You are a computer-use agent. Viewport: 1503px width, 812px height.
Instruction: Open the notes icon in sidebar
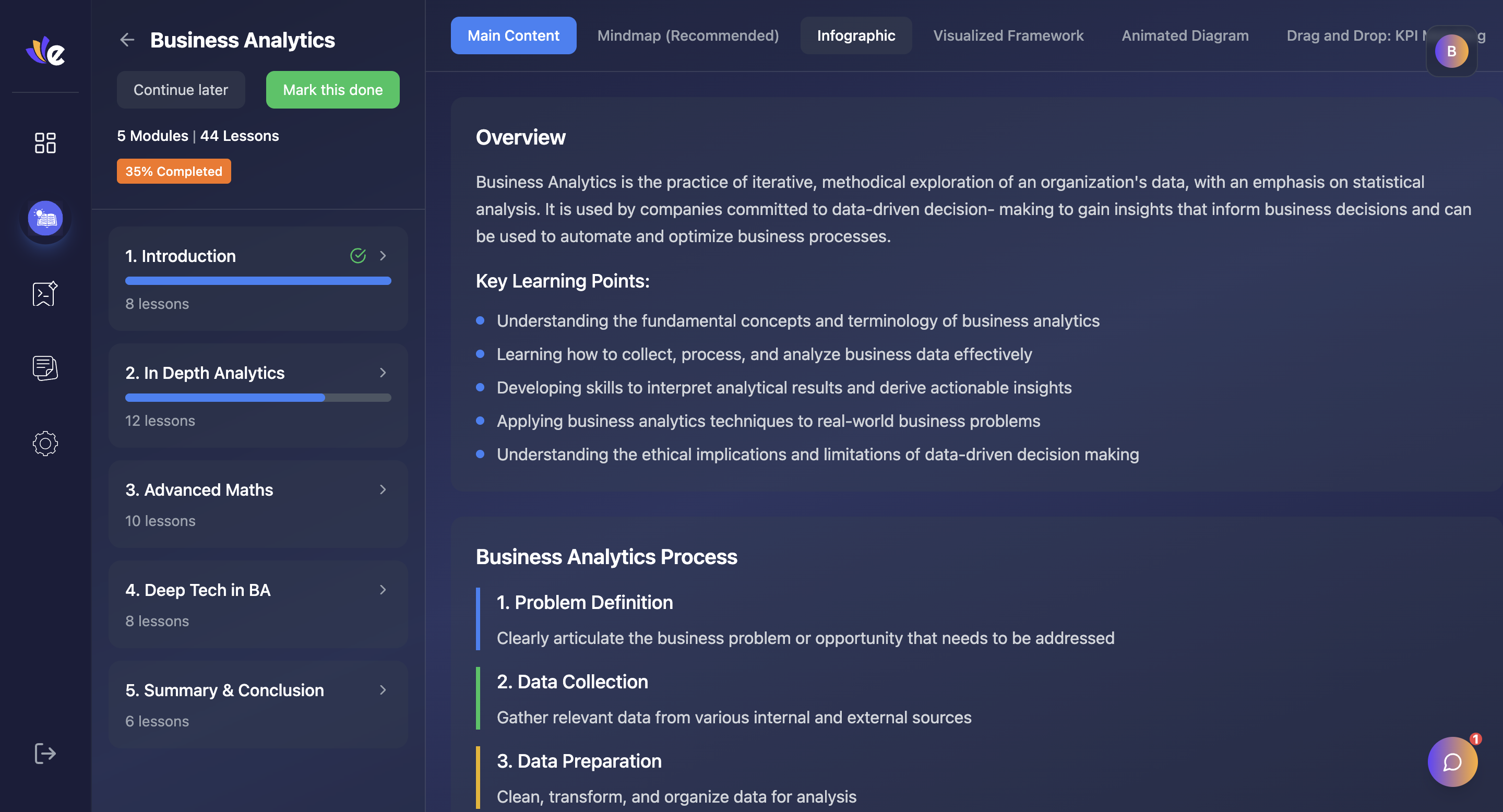[x=45, y=368]
